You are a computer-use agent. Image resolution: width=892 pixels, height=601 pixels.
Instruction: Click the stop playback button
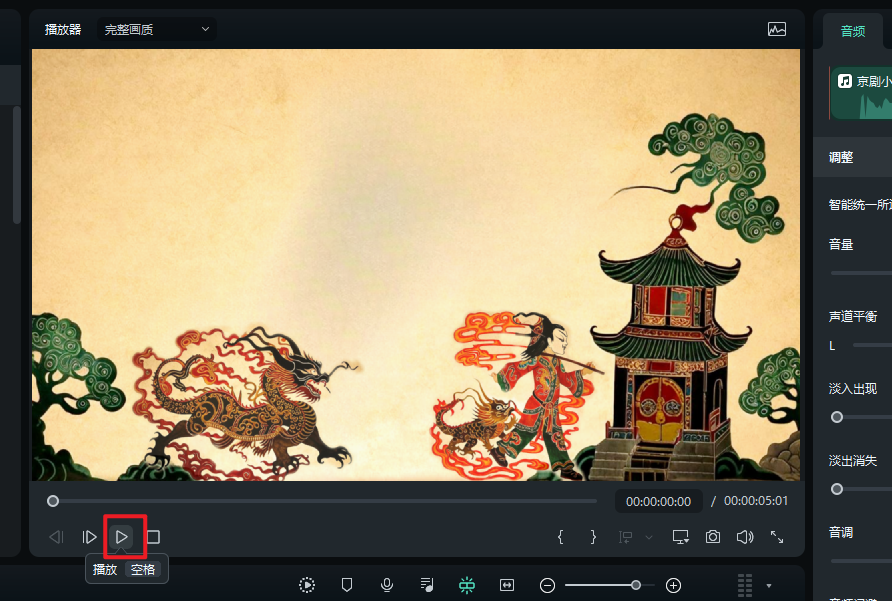[x=153, y=536]
